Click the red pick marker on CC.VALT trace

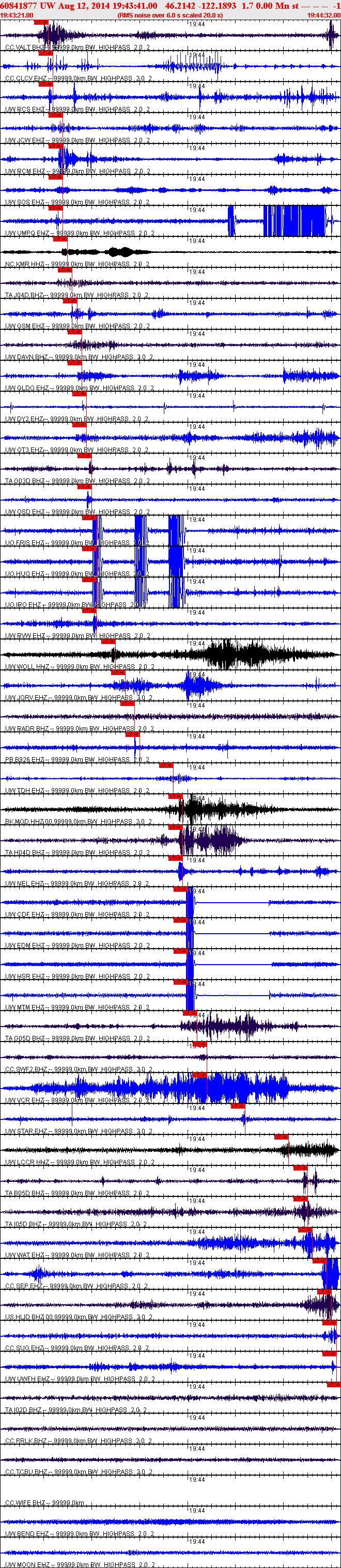coord(41,22)
